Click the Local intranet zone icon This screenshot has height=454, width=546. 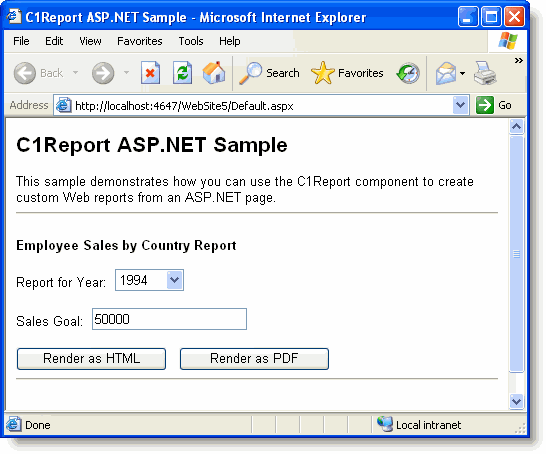385,424
